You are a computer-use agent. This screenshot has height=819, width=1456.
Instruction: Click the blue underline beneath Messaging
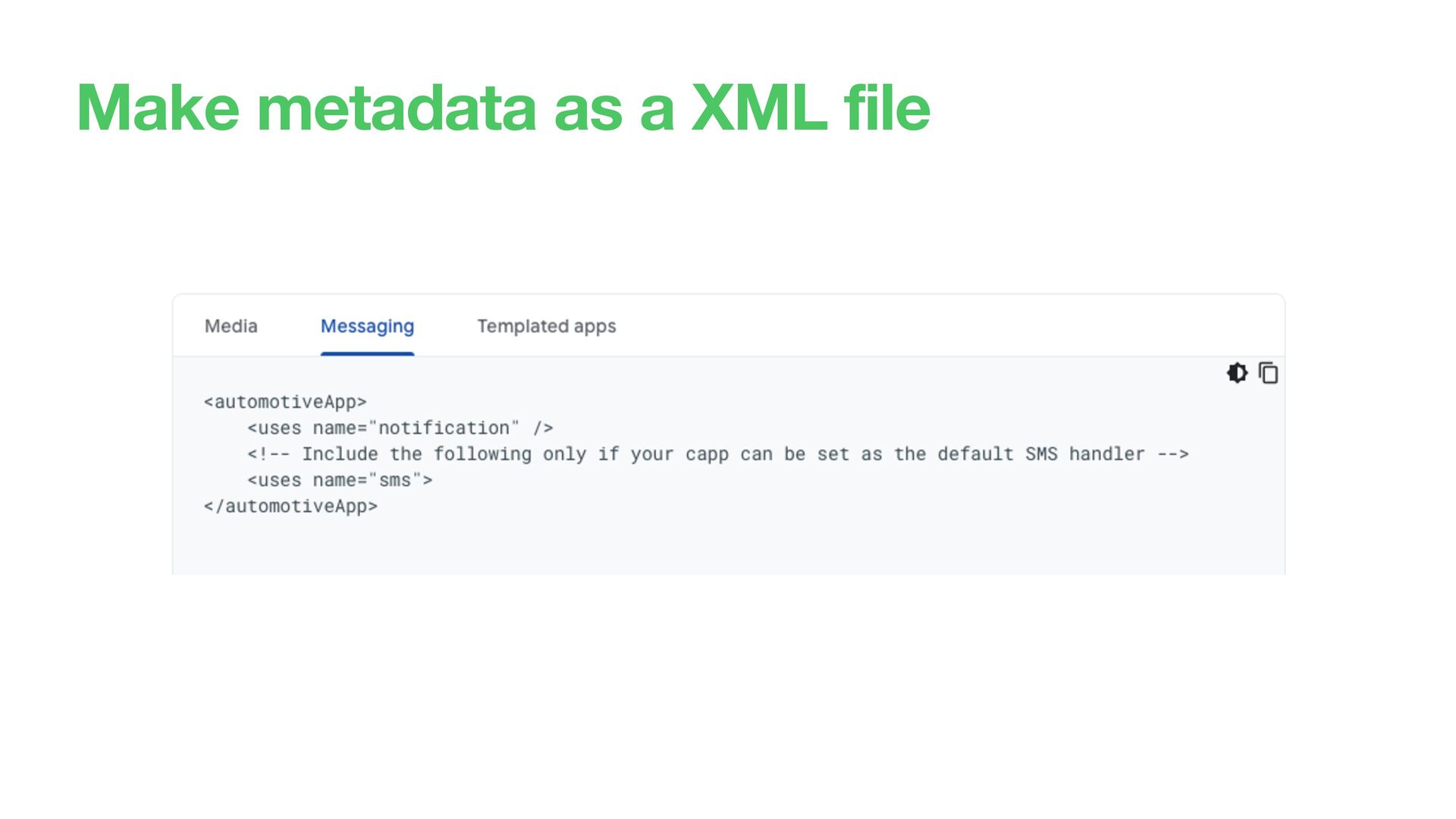pos(367,353)
